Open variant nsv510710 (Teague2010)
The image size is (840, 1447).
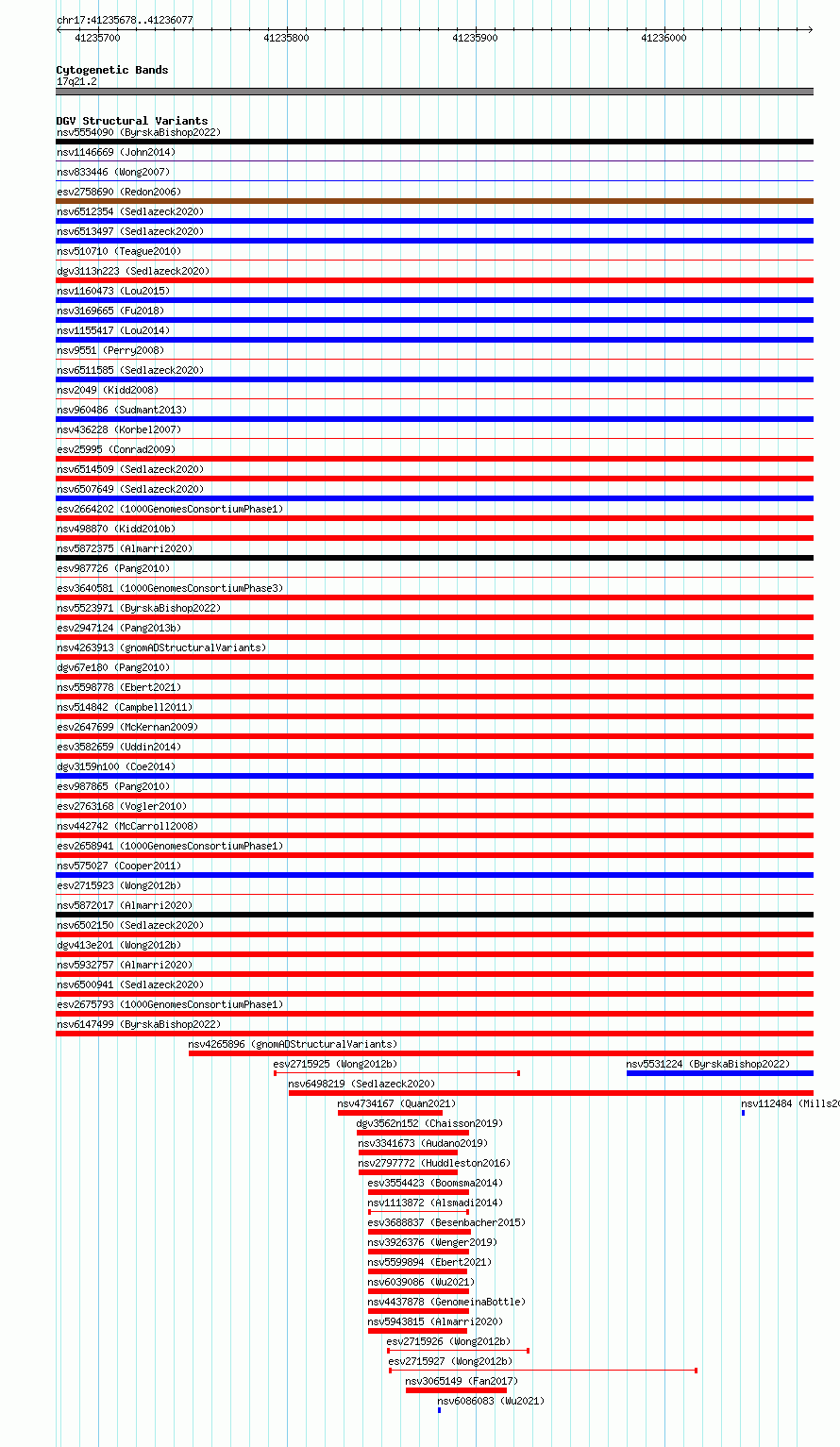coord(119,251)
